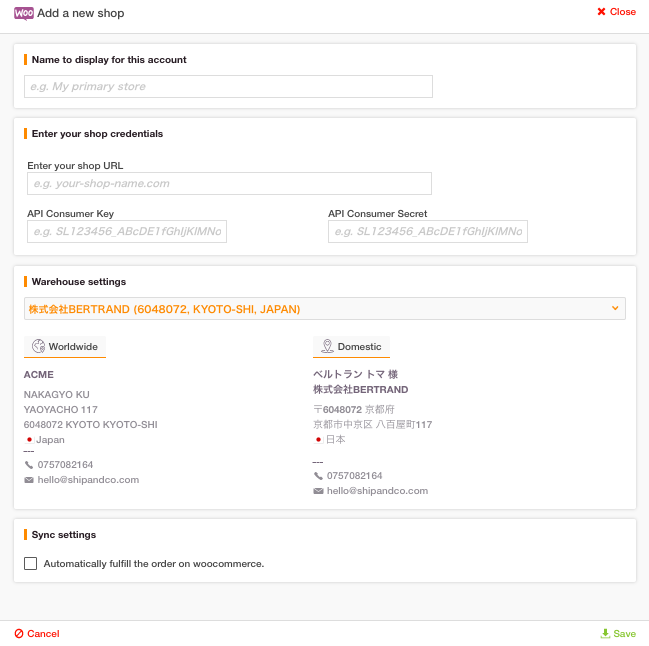
Task: Click the chevron arrow of warehouse dropdown
Action: (615, 308)
